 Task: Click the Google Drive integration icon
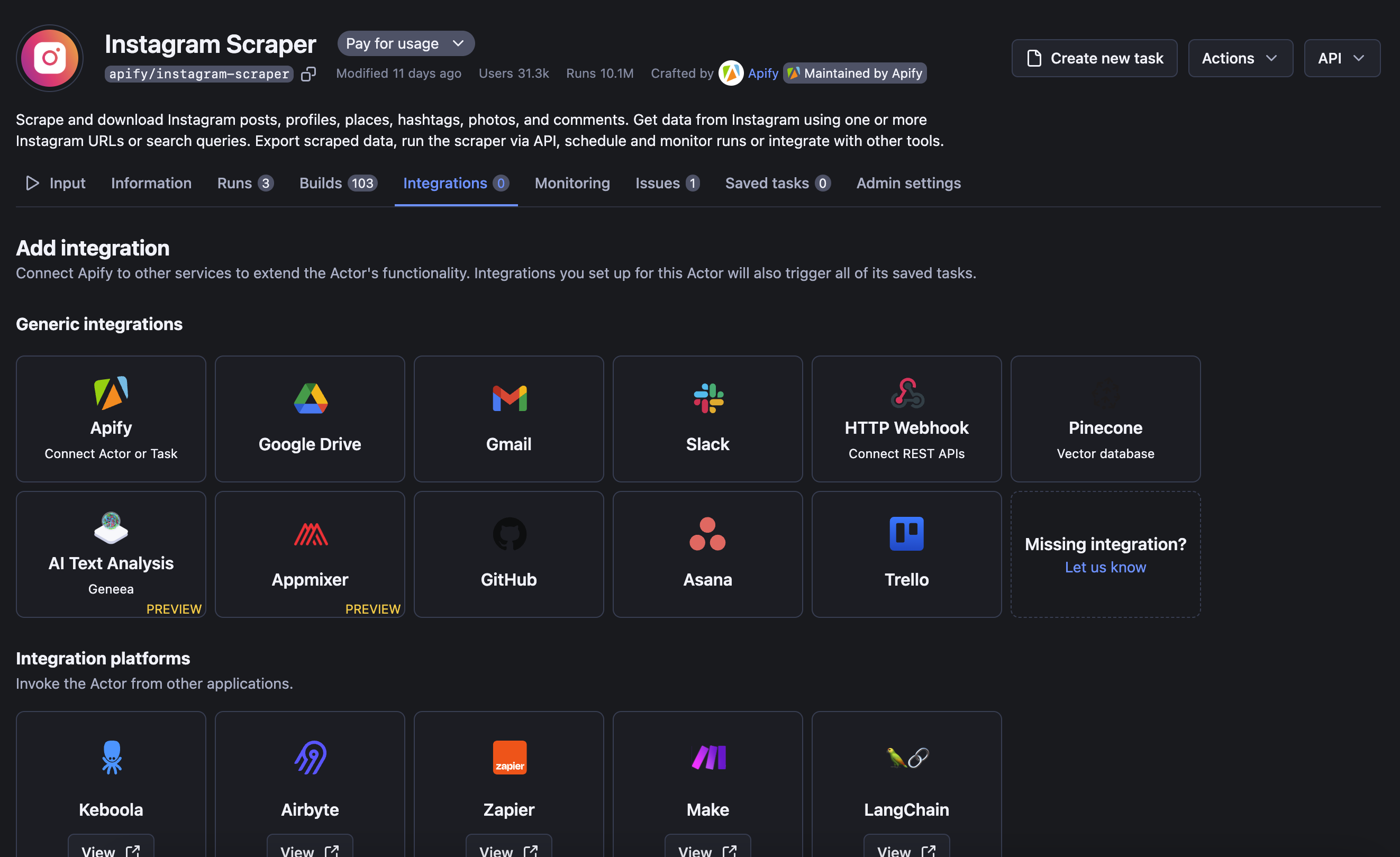tap(310, 398)
